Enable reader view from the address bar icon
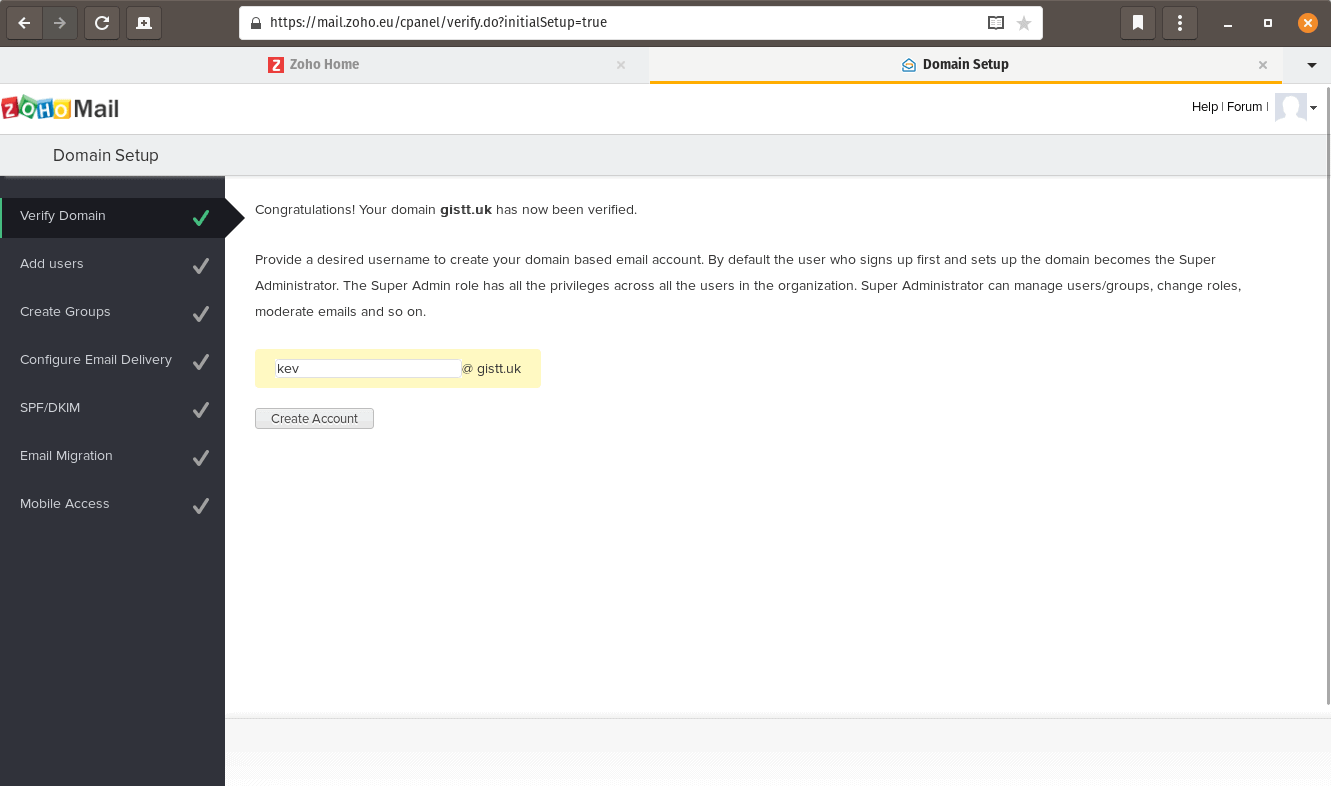The width and height of the screenshot is (1331, 786). coord(994,22)
